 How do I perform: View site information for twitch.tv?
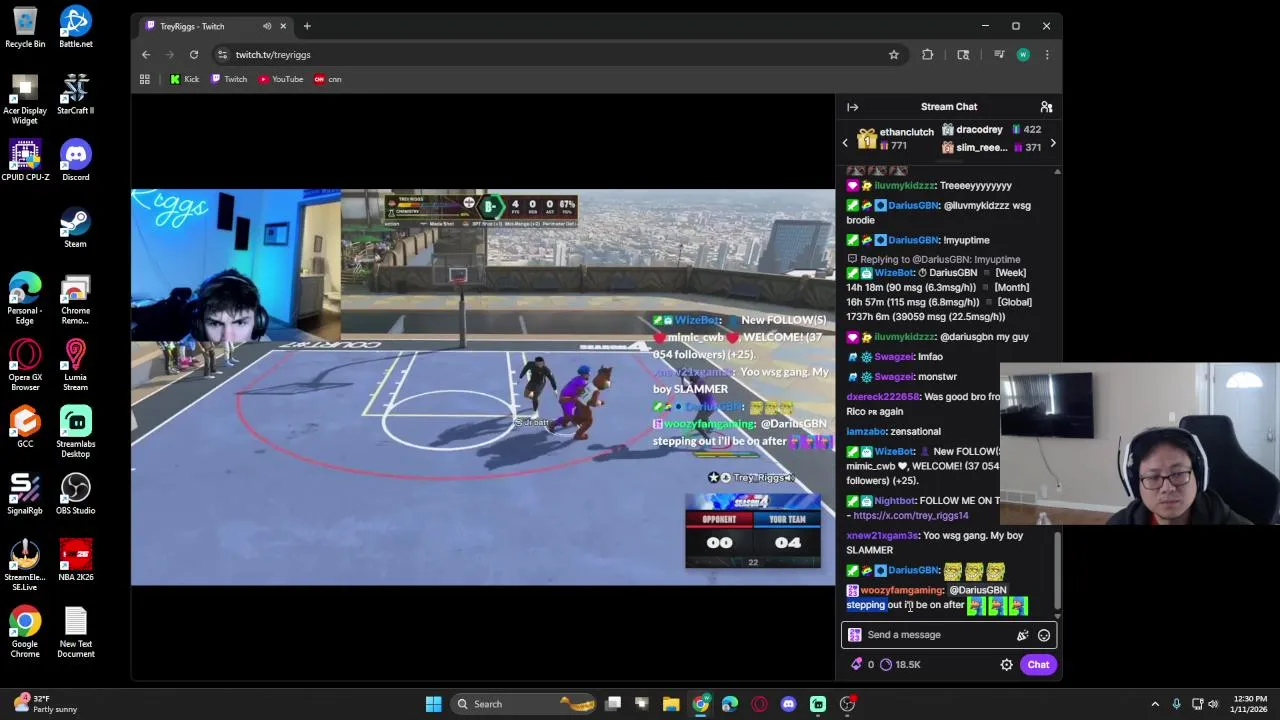coord(222,55)
